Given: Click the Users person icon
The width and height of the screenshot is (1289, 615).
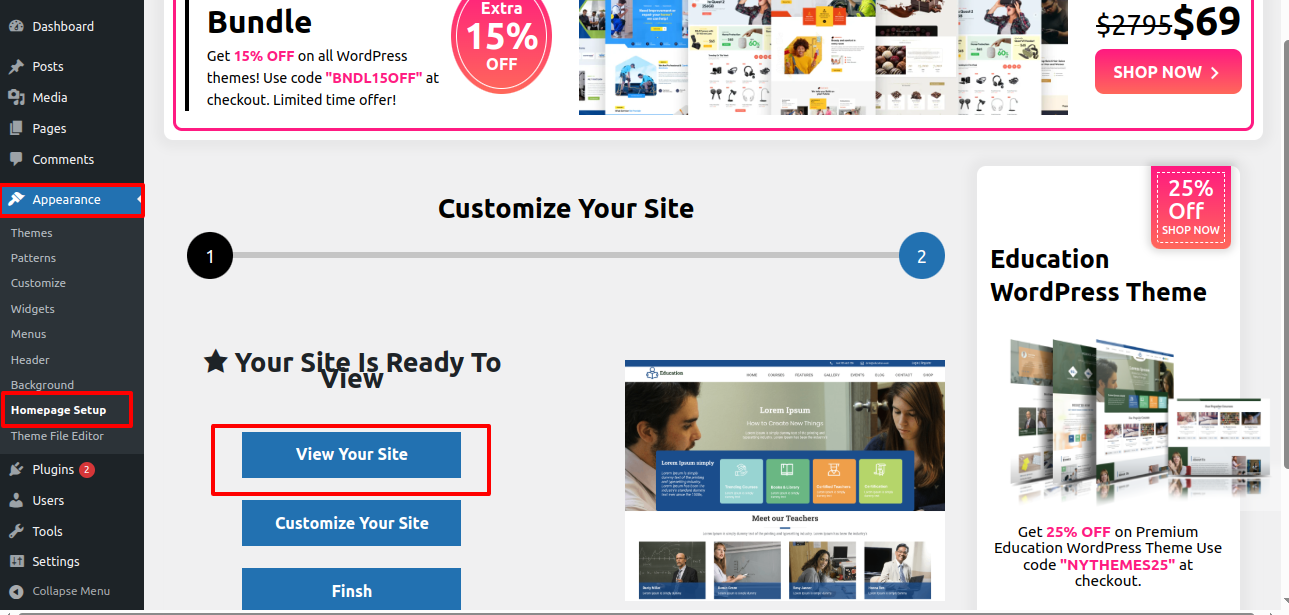Looking at the screenshot, I should pos(16,501).
